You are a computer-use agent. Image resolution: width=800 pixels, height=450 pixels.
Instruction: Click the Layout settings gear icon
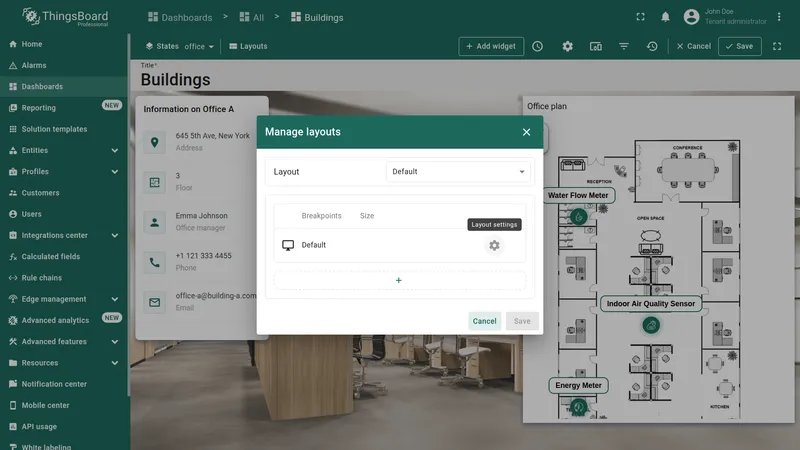pyautogui.click(x=494, y=245)
